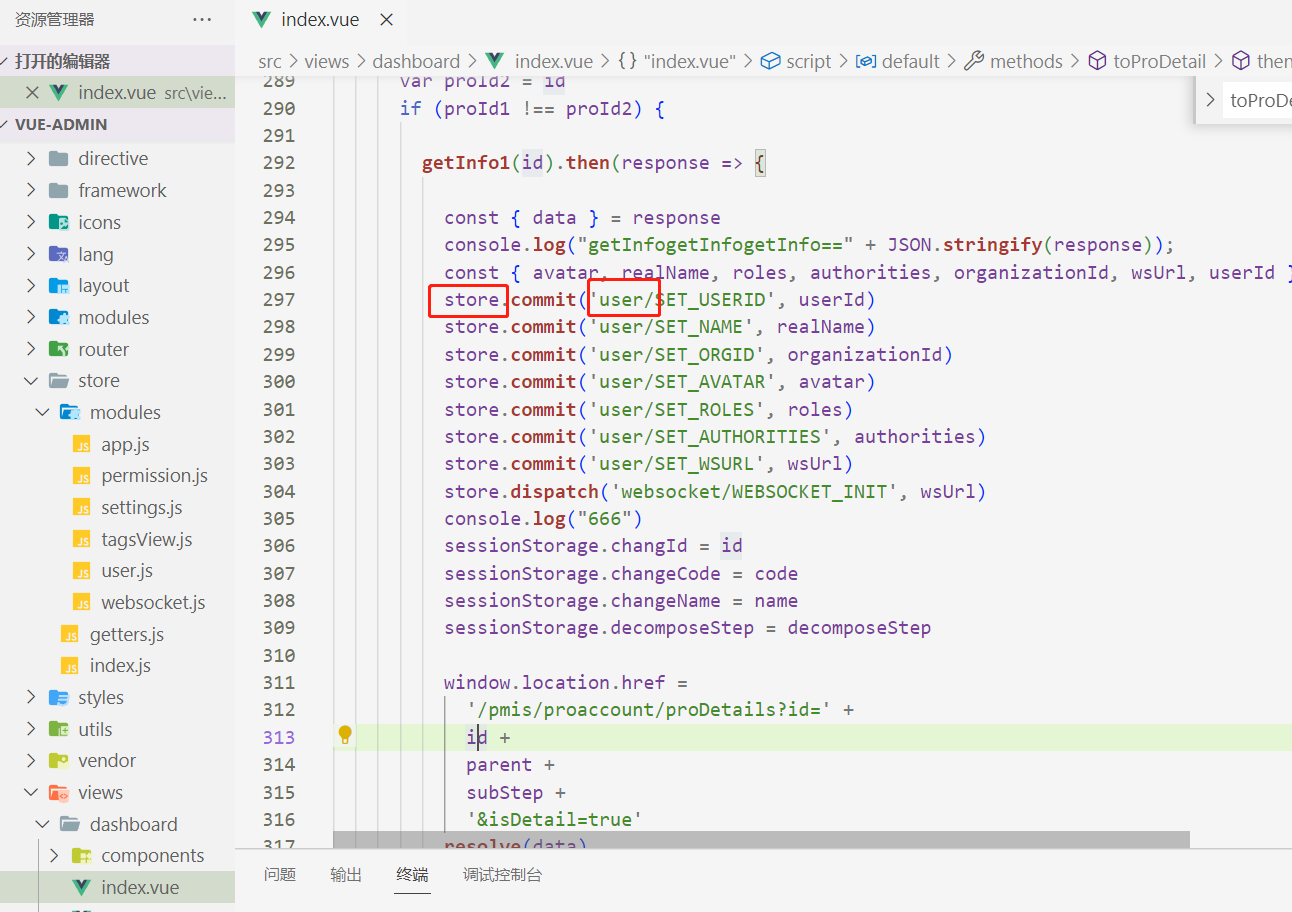Click the lightbulb quick-fix icon on line 313

click(345, 735)
